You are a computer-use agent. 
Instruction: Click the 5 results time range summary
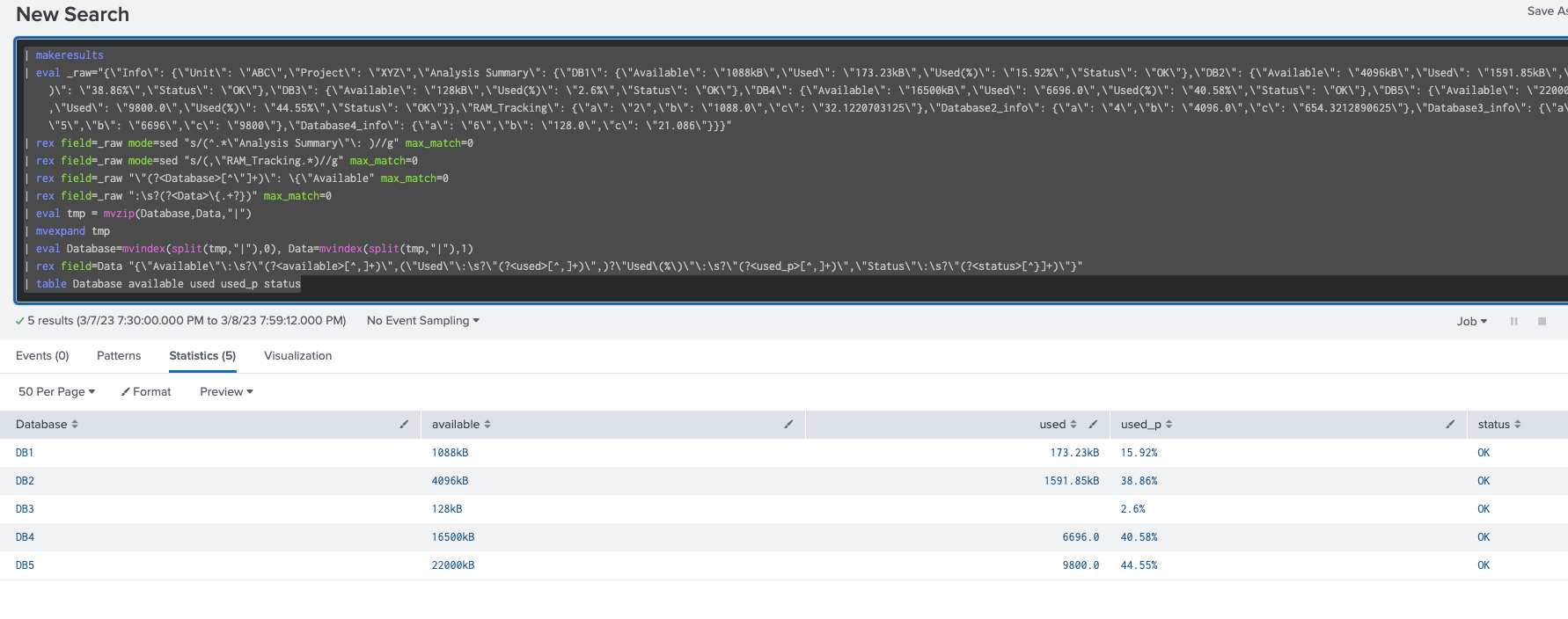click(180, 320)
